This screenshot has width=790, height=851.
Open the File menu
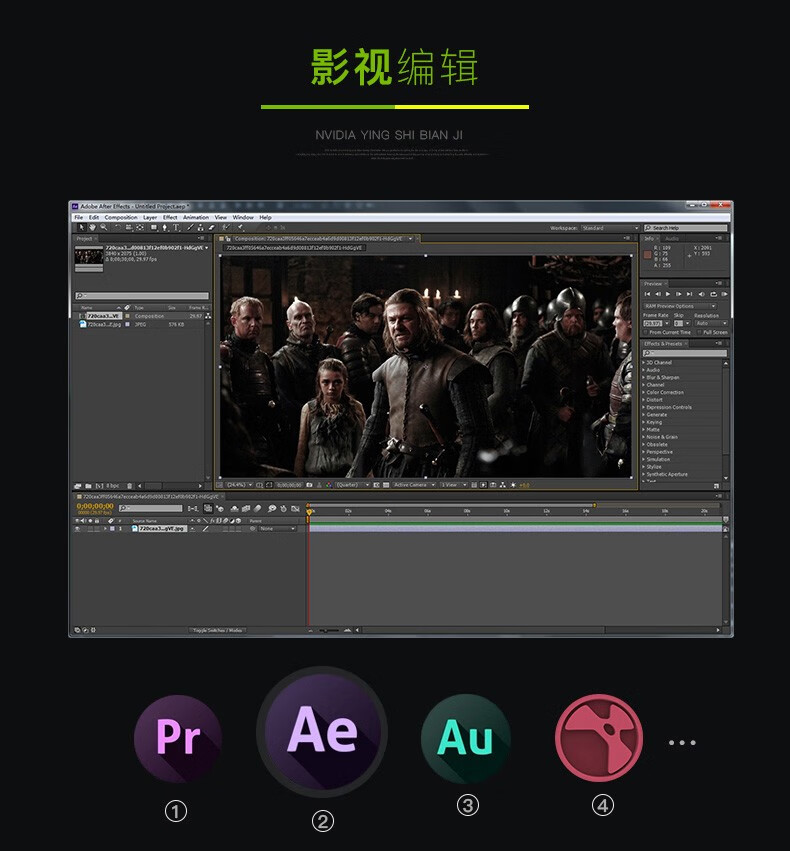(79, 217)
